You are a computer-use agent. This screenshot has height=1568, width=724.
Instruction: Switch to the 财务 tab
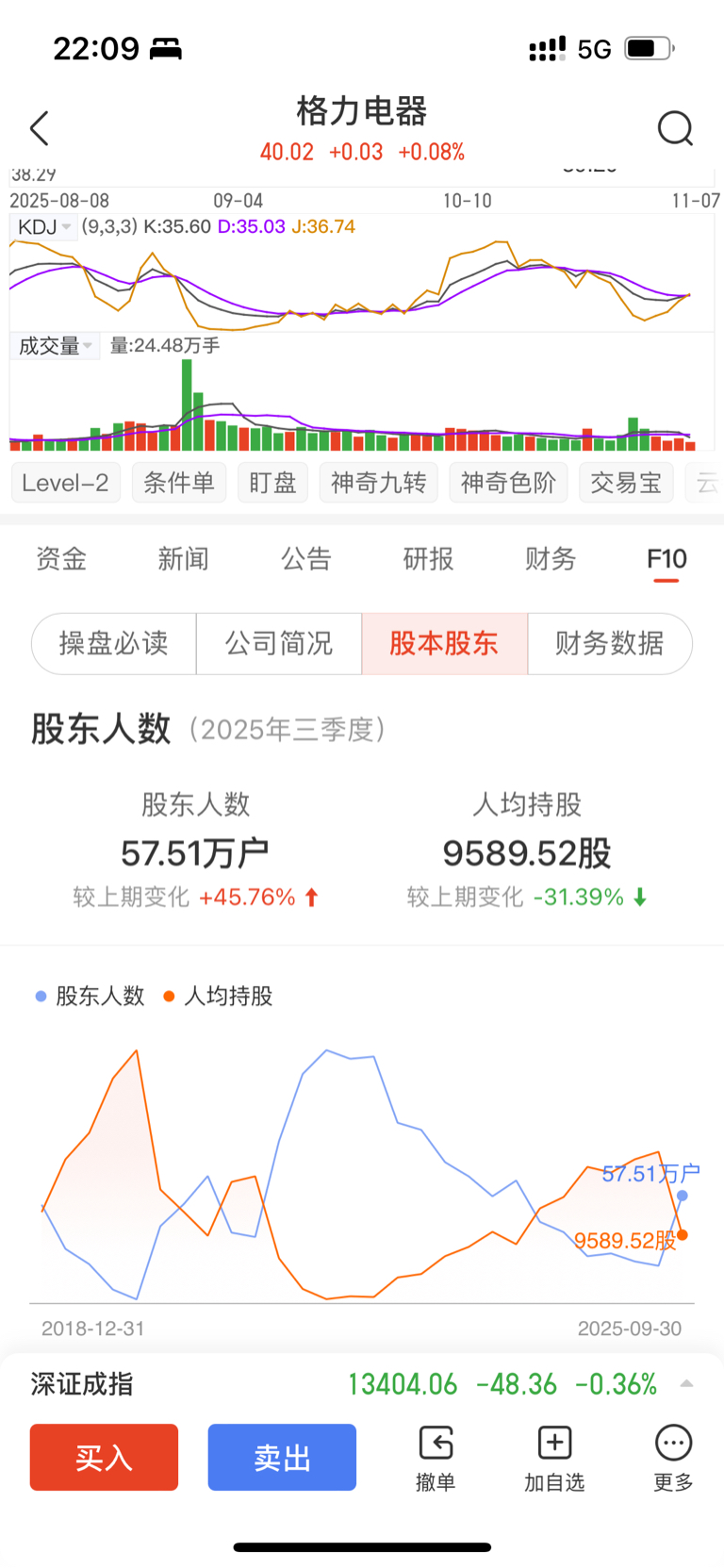click(x=551, y=559)
